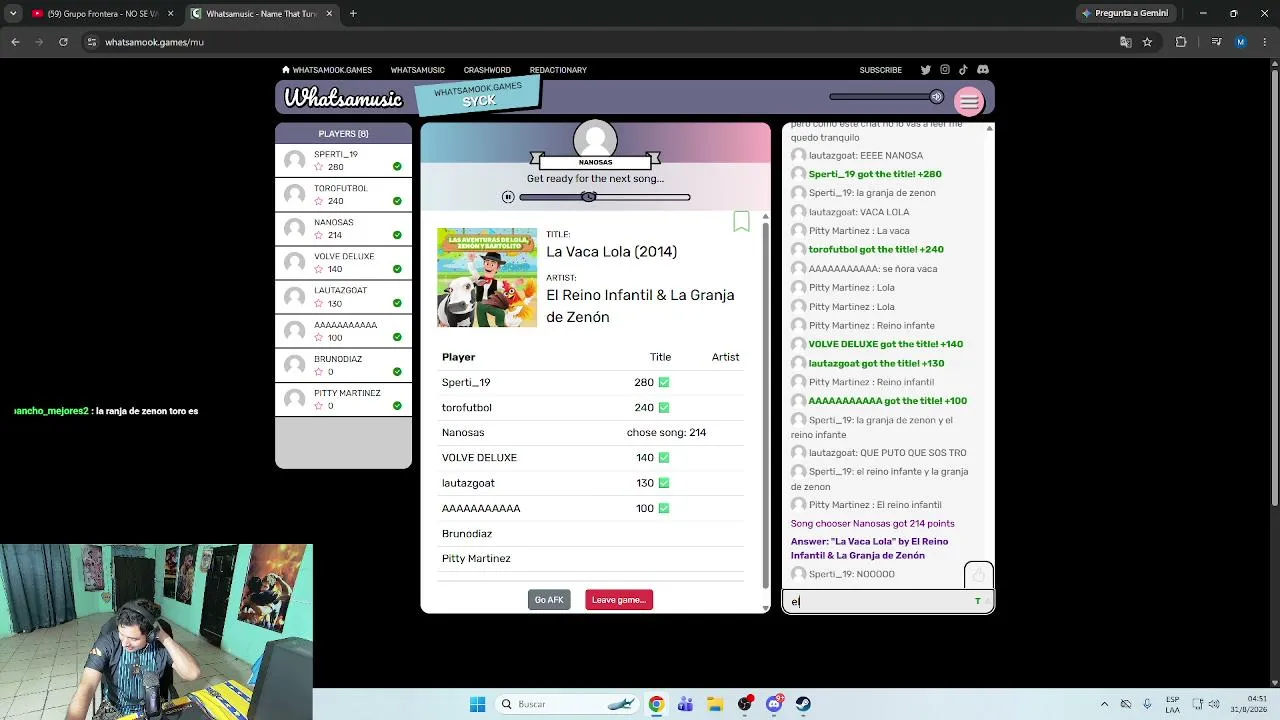Click torofutbol row in the score table

pyautogui.click(x=591, y=407)
